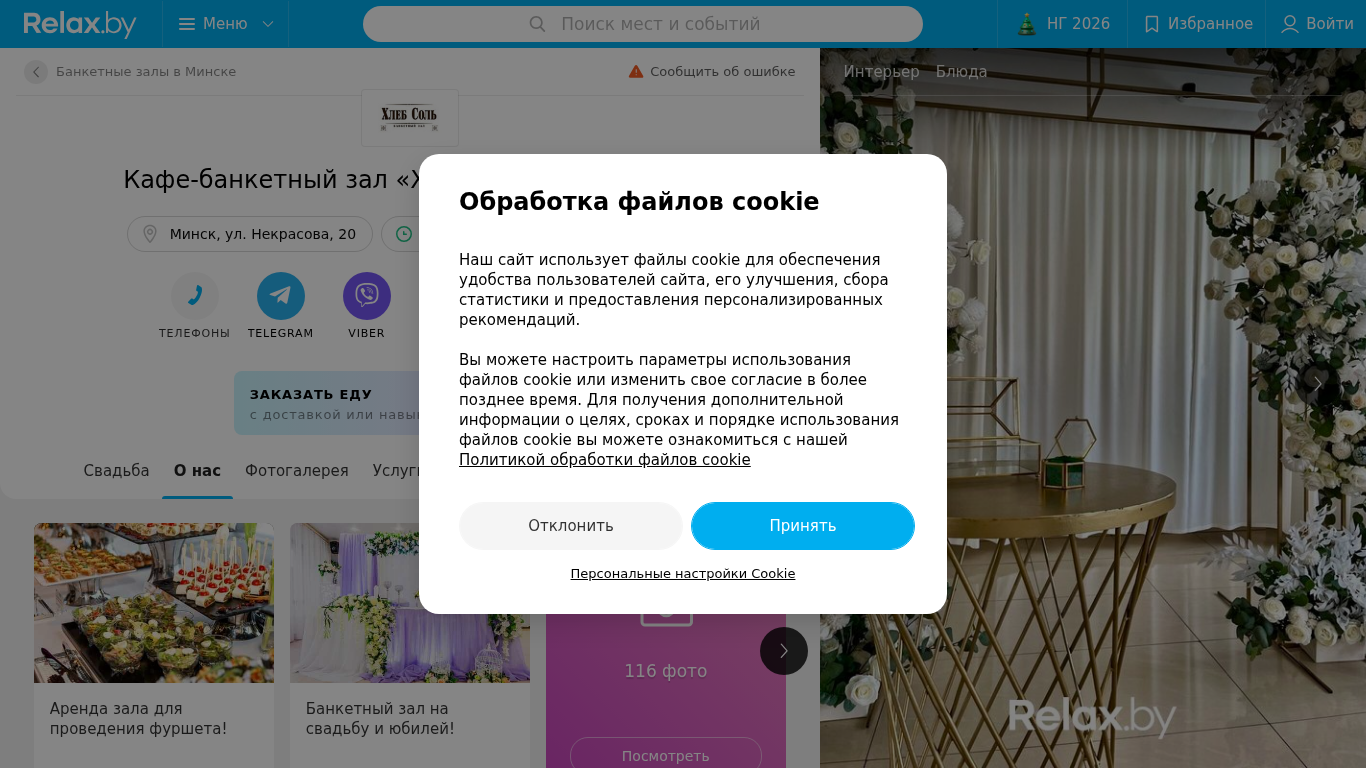
Task: Open Персональные настройки Cookie link
Action: [x=683, y=574]
